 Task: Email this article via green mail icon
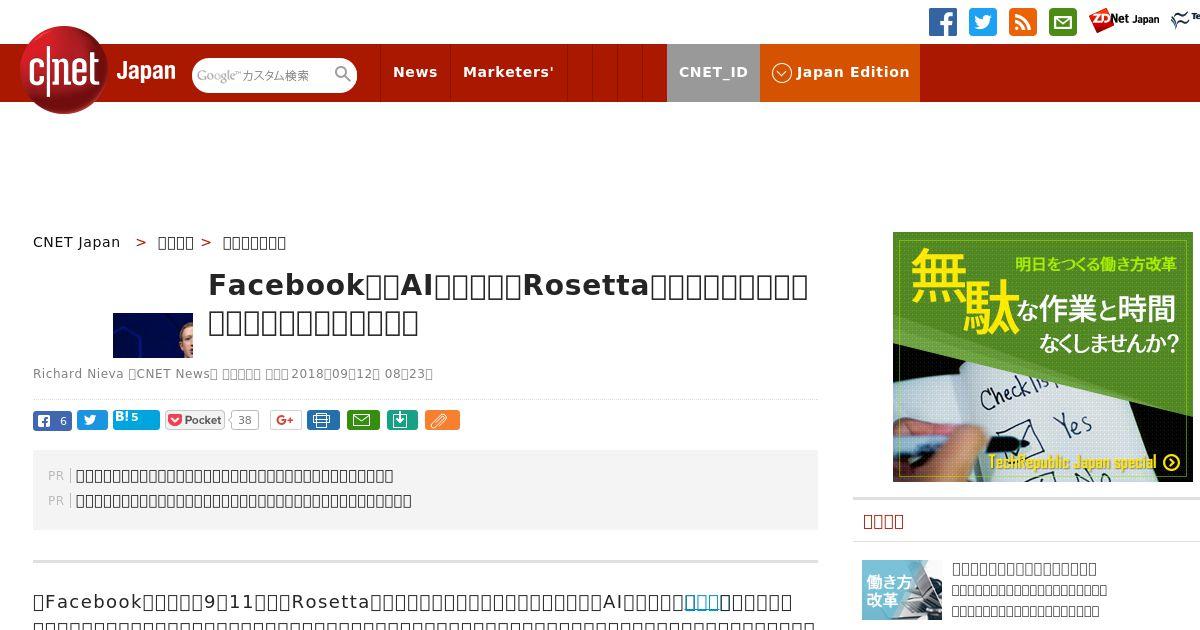tap(363, 420)
